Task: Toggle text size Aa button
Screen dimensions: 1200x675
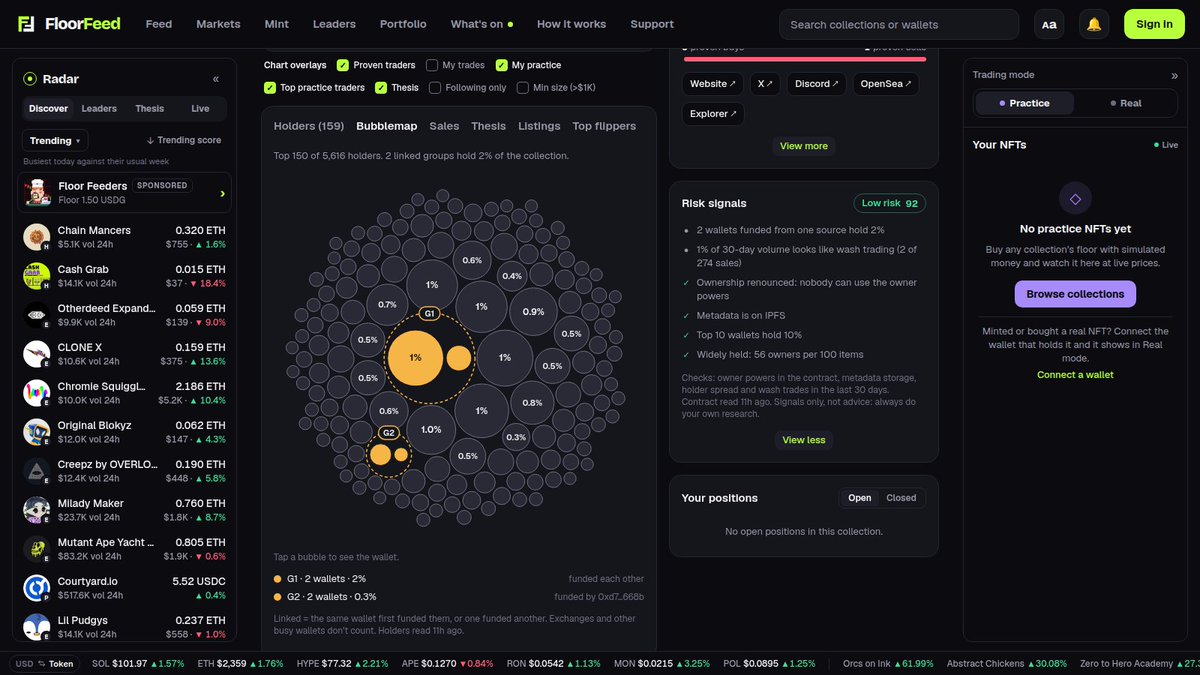Action: [1049, 24]
